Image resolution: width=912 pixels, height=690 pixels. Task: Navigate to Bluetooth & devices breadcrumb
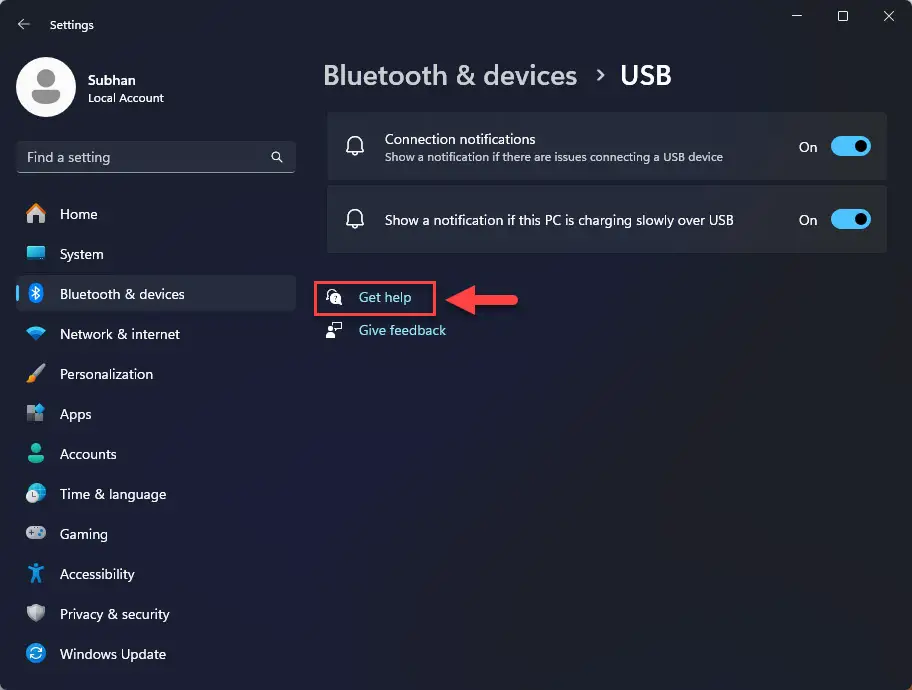point(450,76)
